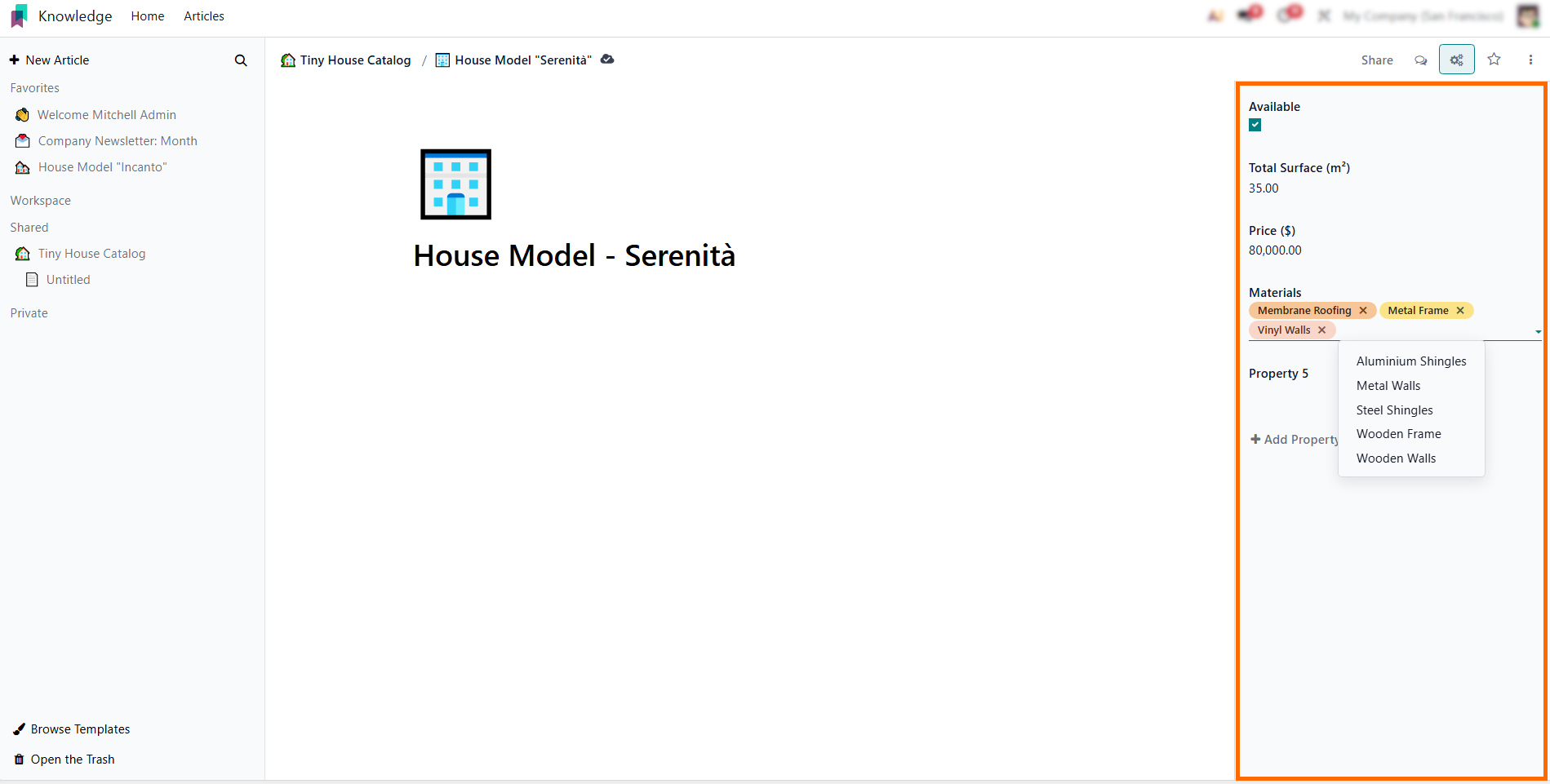Open the Articles menu
Image resolution: width=1550 pixels, height=784 pixels.
203,16
